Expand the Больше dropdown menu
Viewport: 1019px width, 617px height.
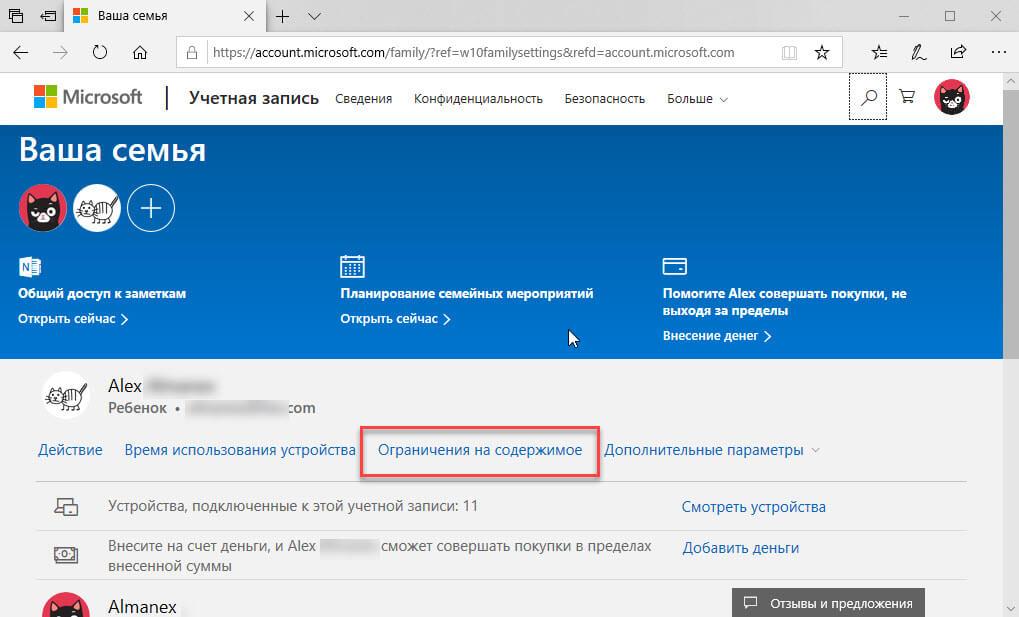coord(697,99)
